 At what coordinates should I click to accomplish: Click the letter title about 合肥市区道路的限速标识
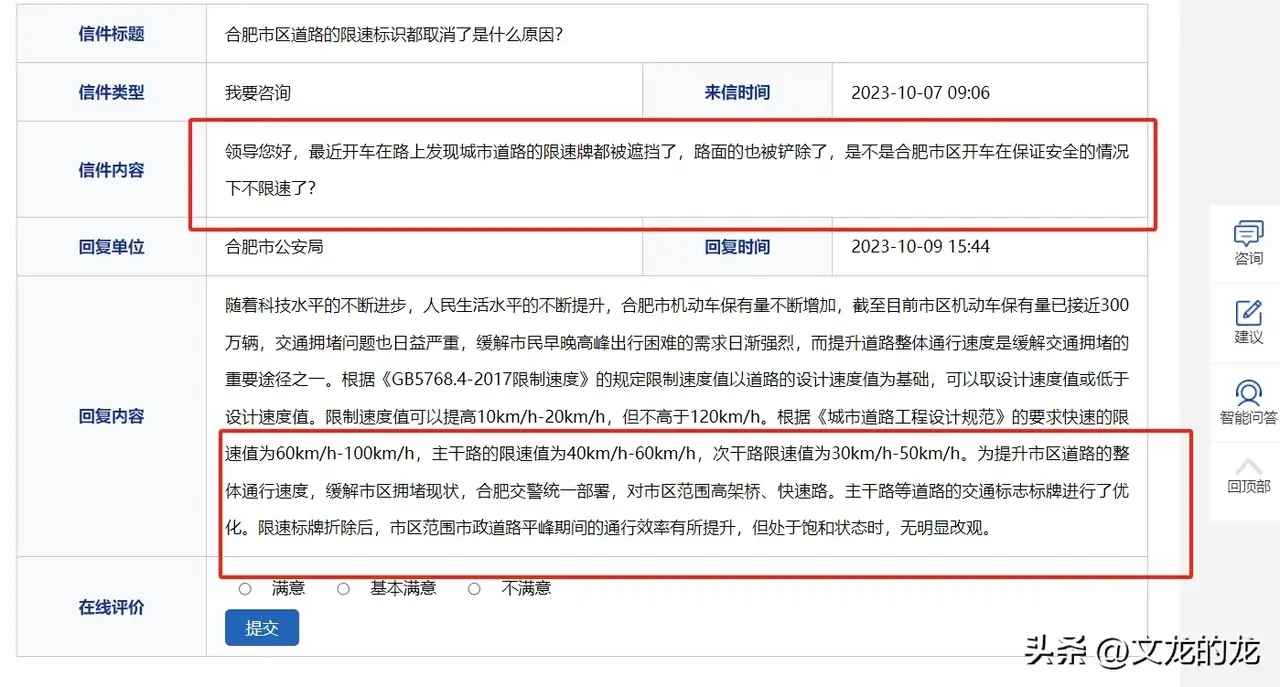click(x=394, y=35)
